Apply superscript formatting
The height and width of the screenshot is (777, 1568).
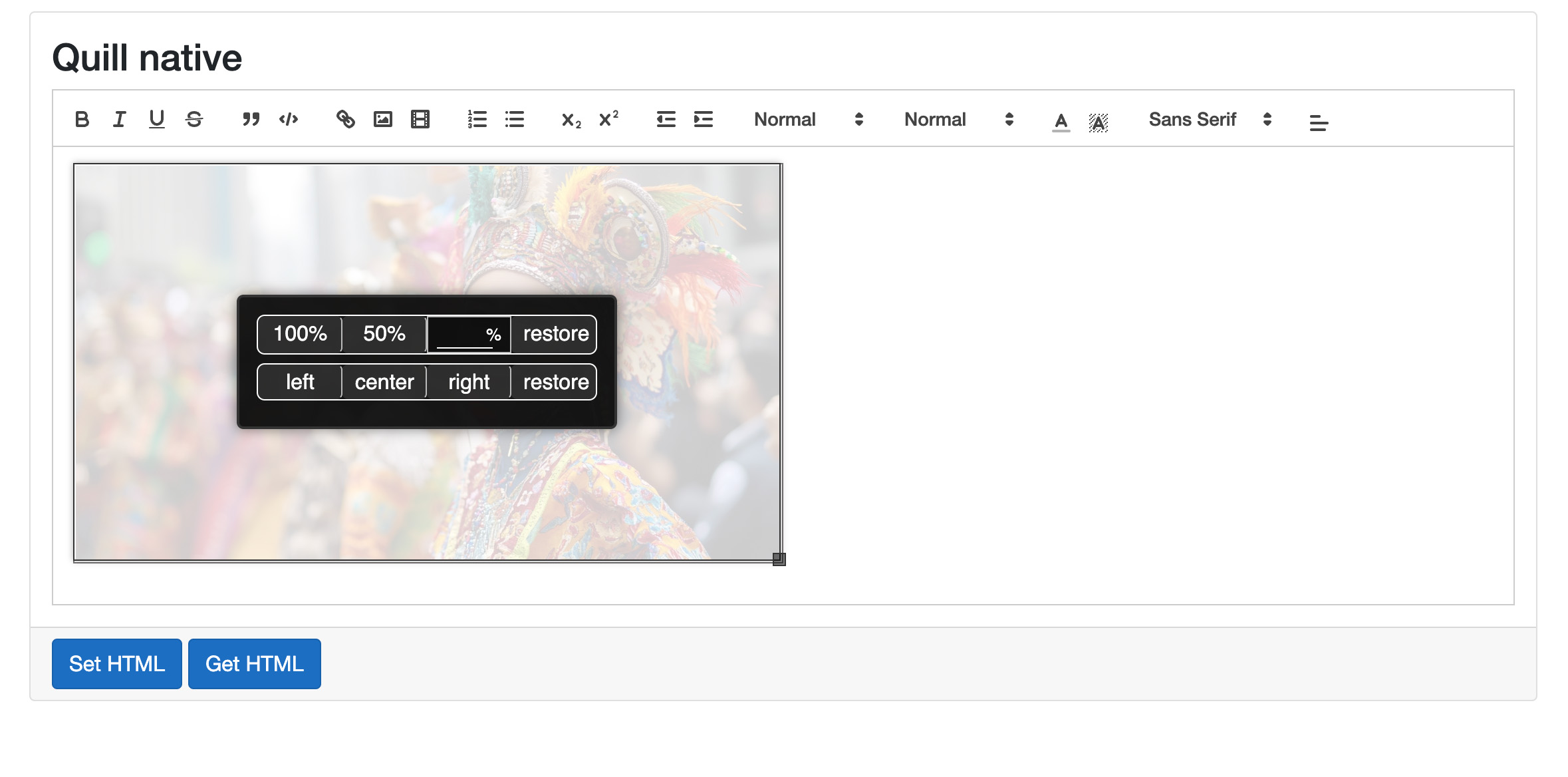point(608,119)
